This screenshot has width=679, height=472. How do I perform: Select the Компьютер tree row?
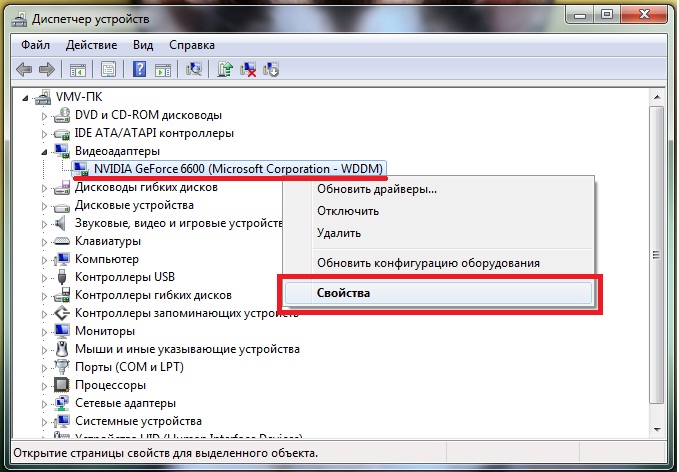click(107, 259)
